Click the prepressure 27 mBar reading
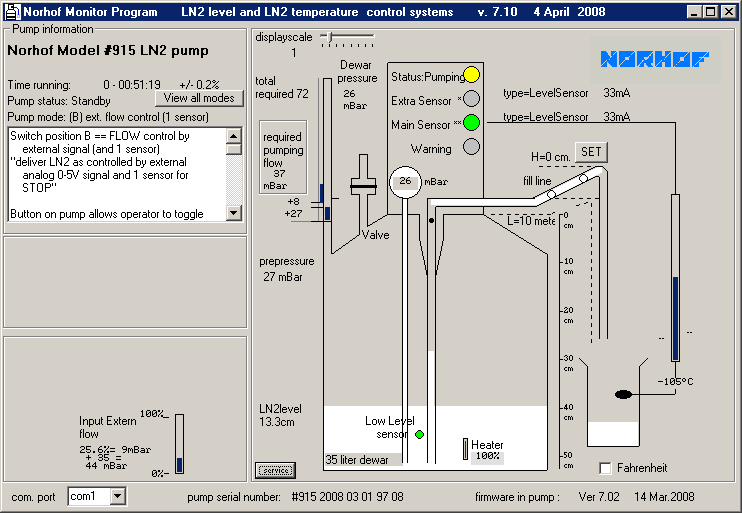The height and width of the screenshot is (513, 742). (x=286, y=269)
